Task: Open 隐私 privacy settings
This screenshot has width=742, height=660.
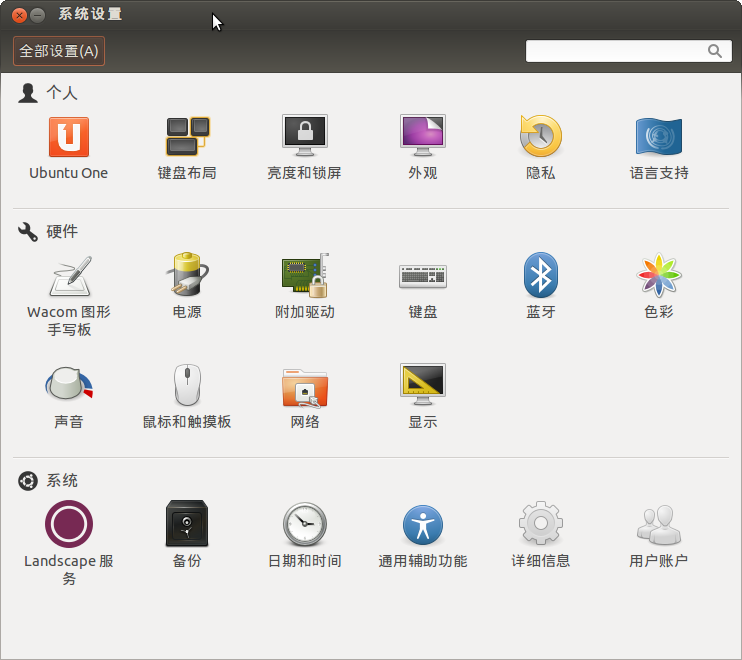Action: 540,148
